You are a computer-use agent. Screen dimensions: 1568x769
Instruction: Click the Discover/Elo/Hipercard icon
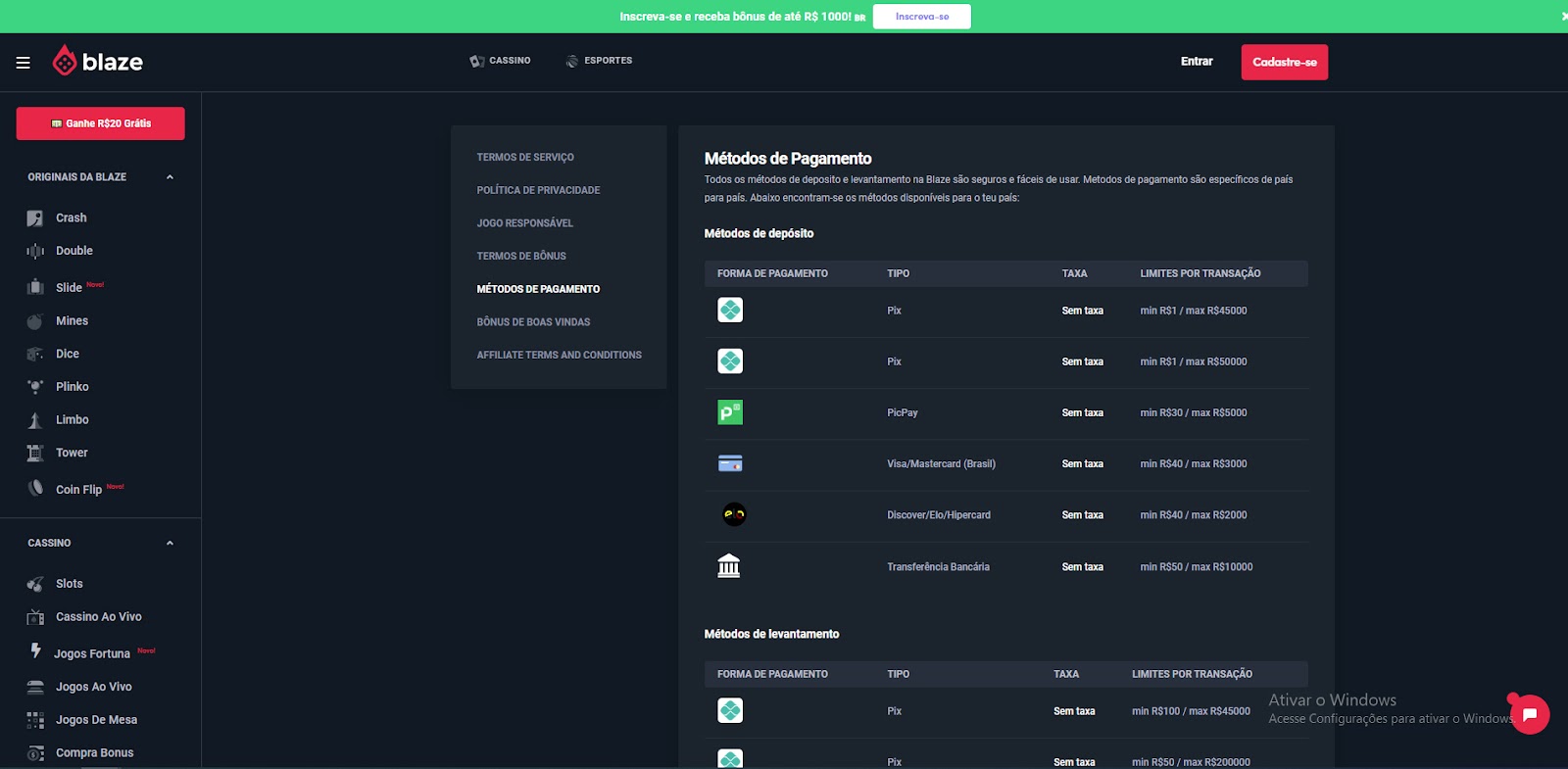734,514
